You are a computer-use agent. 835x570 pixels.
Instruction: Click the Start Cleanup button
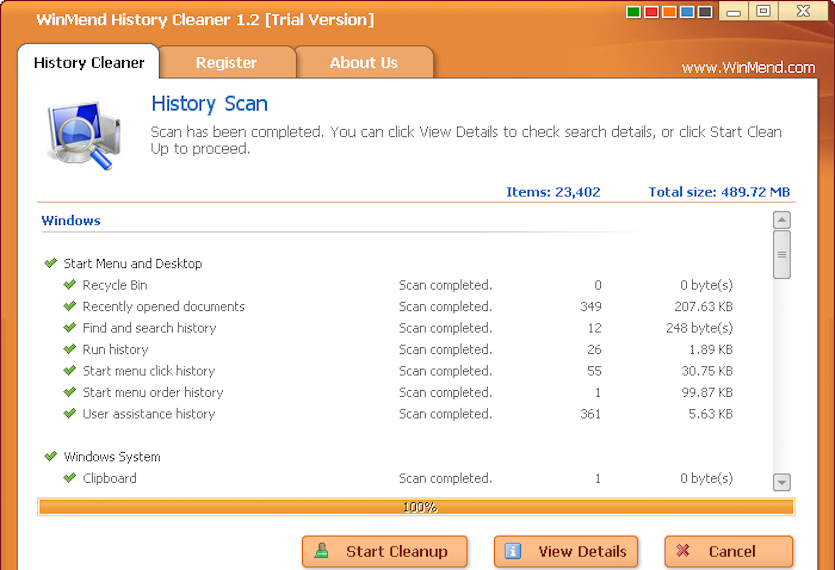pyautogui.click(x=384, y=551)
